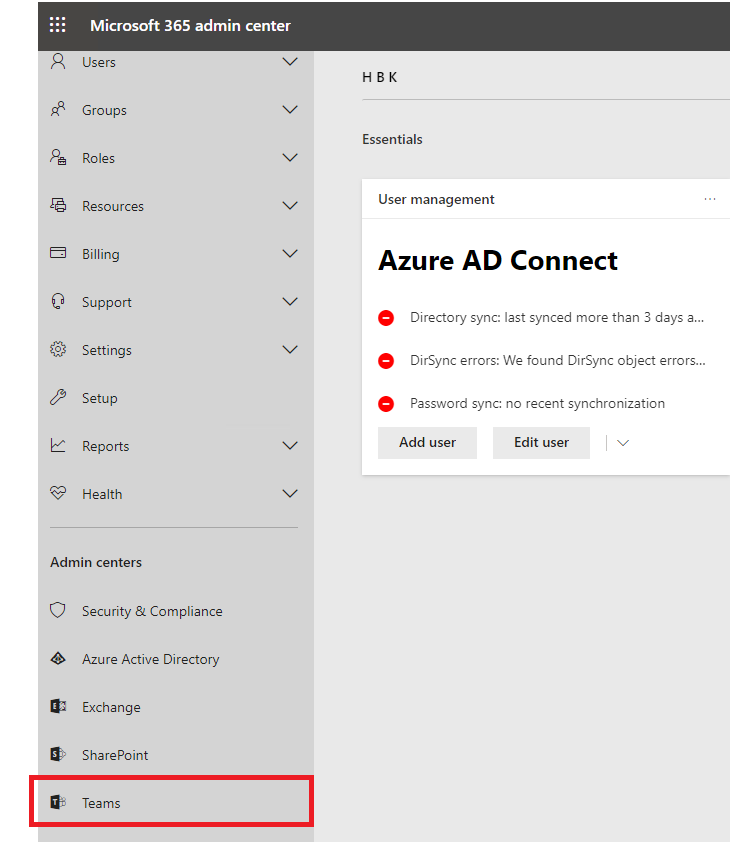The image size is (730, 842).
Task: Expand the Users section chevron
Action: point(290,62)
